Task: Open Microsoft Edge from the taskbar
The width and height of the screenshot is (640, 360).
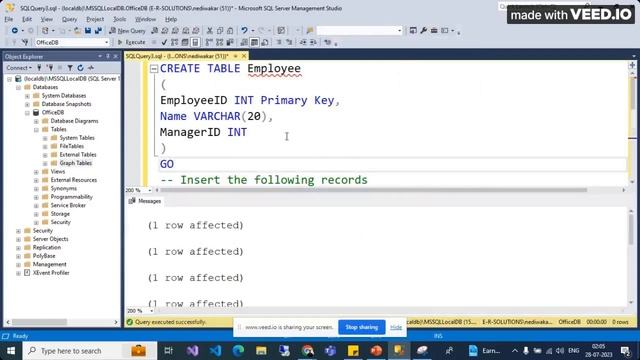Action: [238, 351]
